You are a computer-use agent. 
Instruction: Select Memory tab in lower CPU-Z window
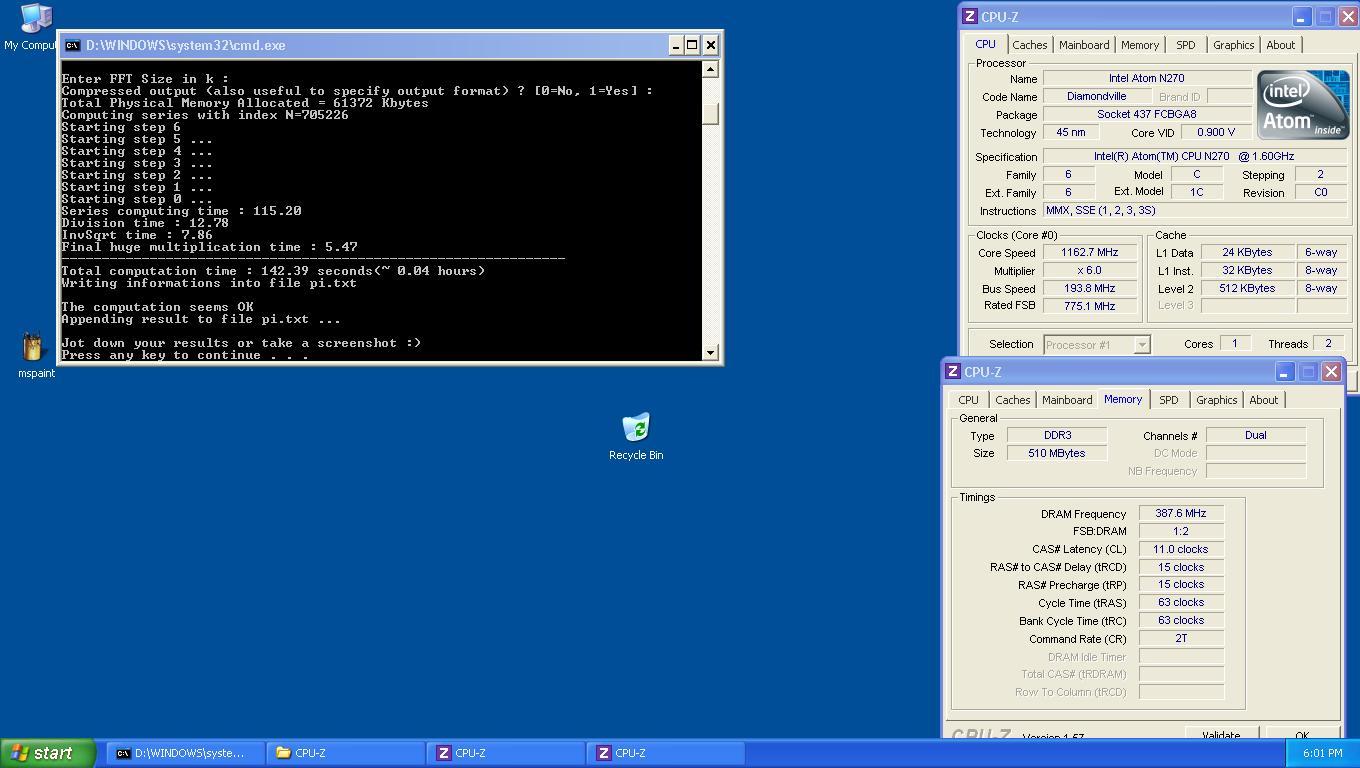click(1122, 399)
